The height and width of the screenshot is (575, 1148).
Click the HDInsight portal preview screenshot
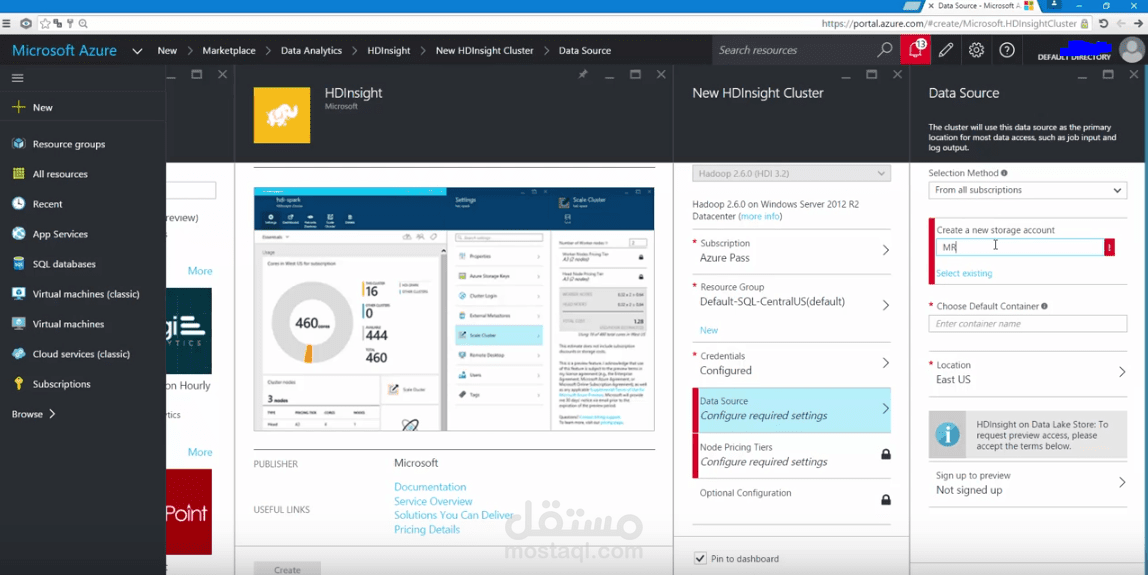(454, 309)
